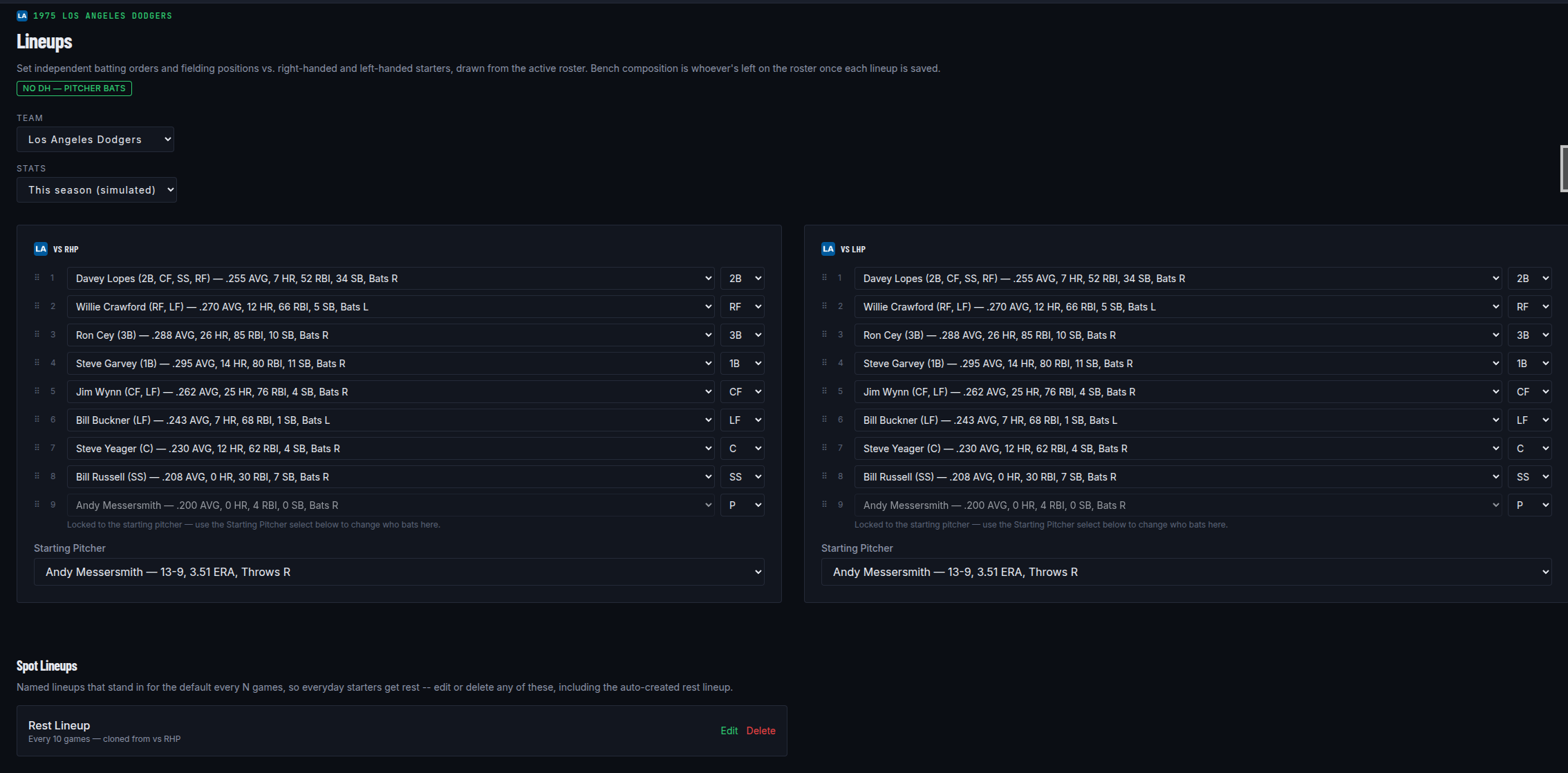Click the LA team badge in the vs LHP panel
Screen dimensions: 1568x773
tap(828, 249)
